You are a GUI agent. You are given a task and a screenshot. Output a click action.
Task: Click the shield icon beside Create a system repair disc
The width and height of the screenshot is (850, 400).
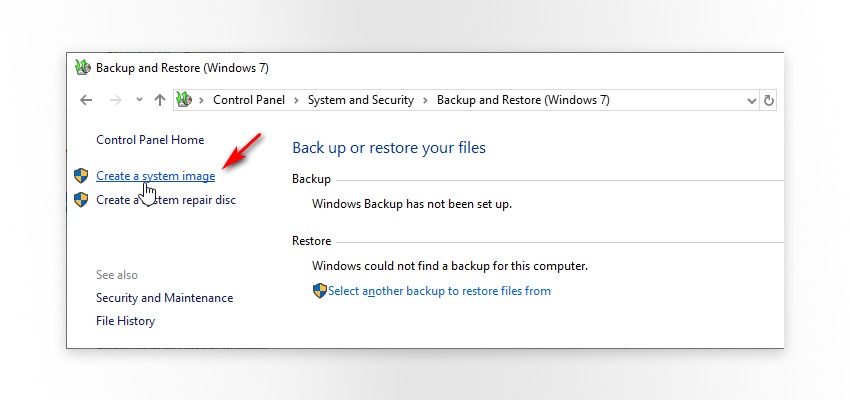pyautogui.click(x=82, y=200)
